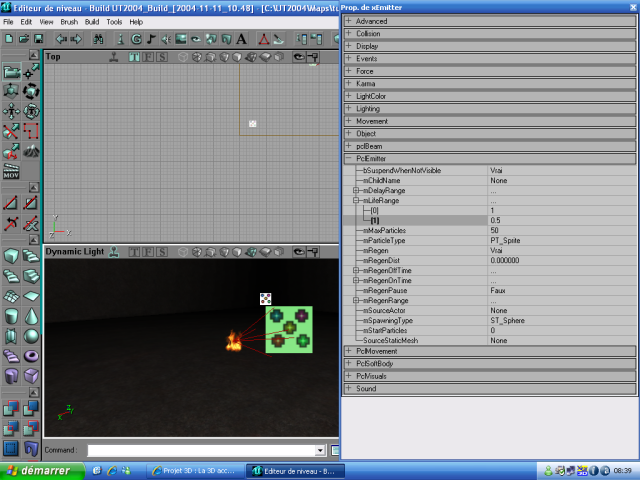Expand the mDelayRange property
The width and height of the screenshot is (640, 480).
(x=355, y=190)
